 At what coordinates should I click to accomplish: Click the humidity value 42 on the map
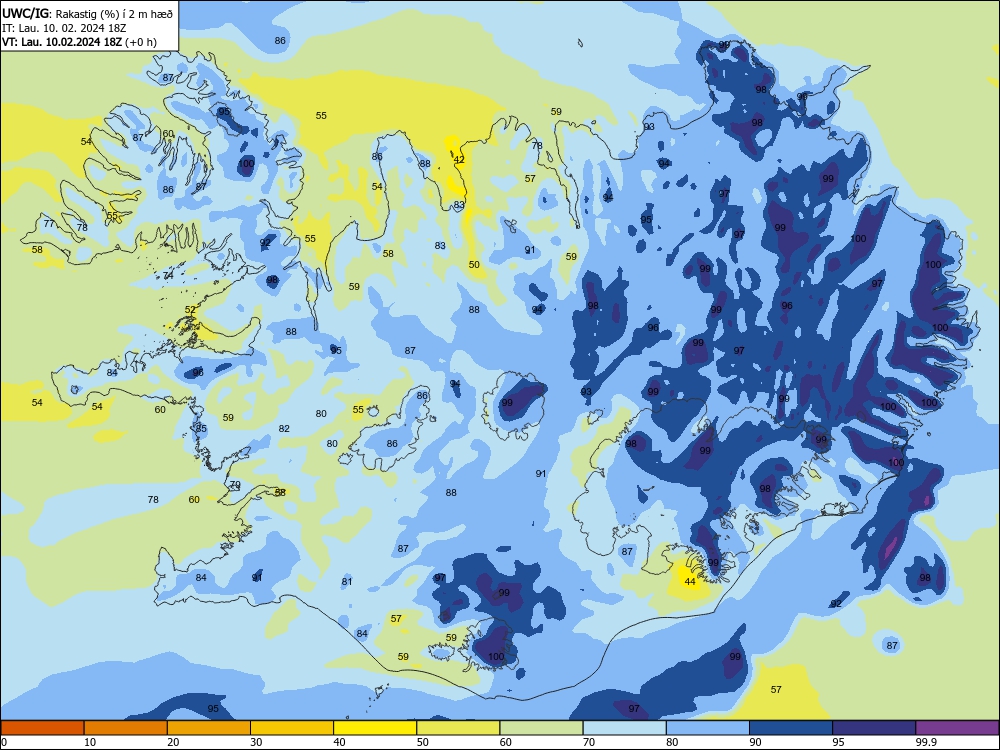tap(459, 159)
